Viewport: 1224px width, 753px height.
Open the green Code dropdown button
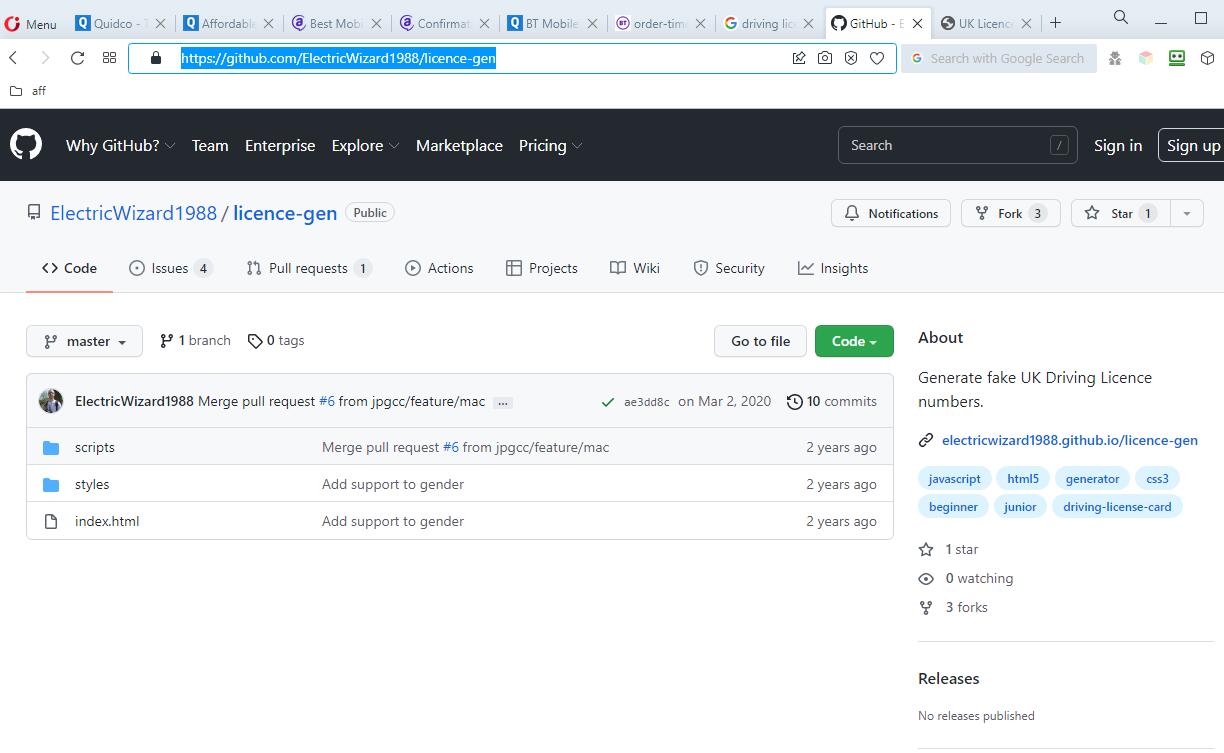pos(854,341)
